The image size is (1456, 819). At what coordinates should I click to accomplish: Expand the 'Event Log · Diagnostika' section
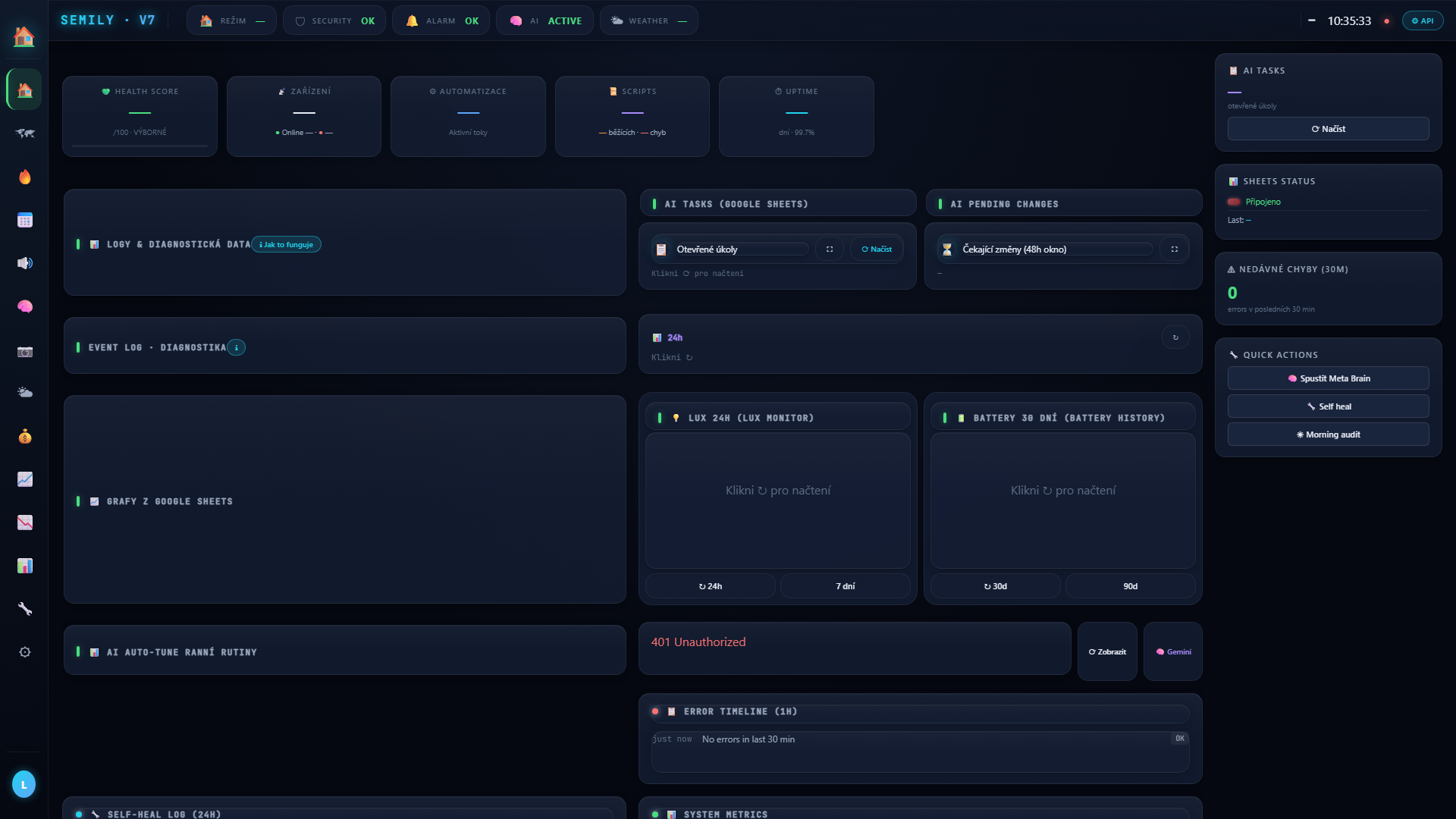pyautogui.click(x=345, y=346)
